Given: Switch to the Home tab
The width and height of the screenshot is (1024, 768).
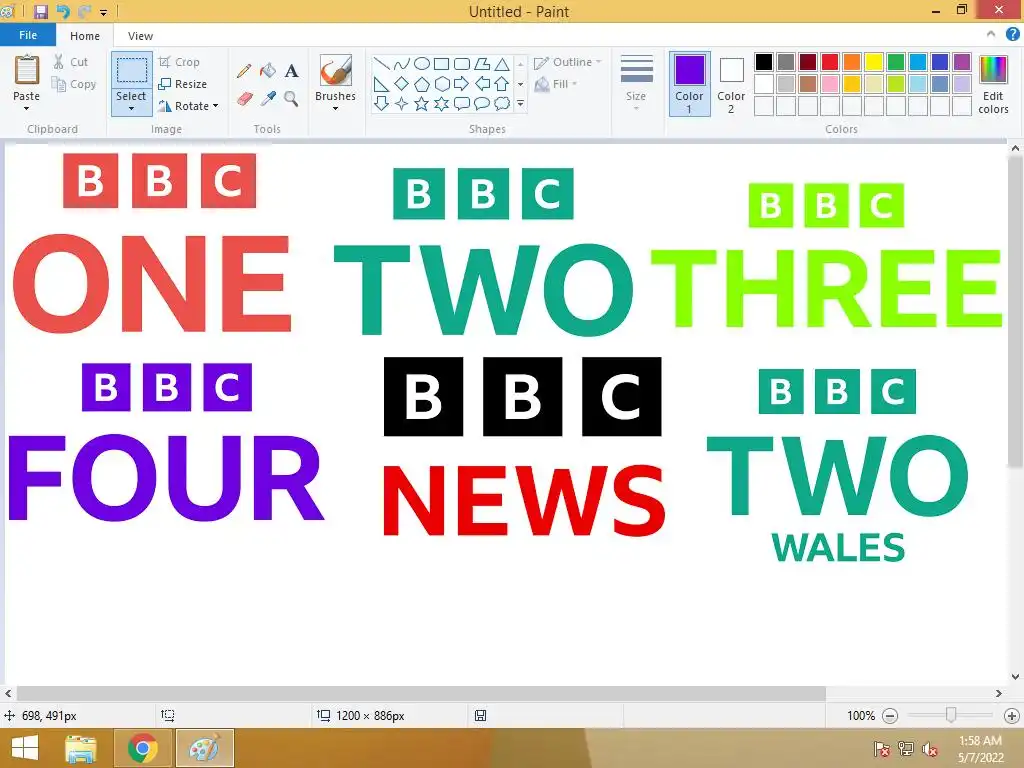Looking at the screenshot, I should 85,36.
